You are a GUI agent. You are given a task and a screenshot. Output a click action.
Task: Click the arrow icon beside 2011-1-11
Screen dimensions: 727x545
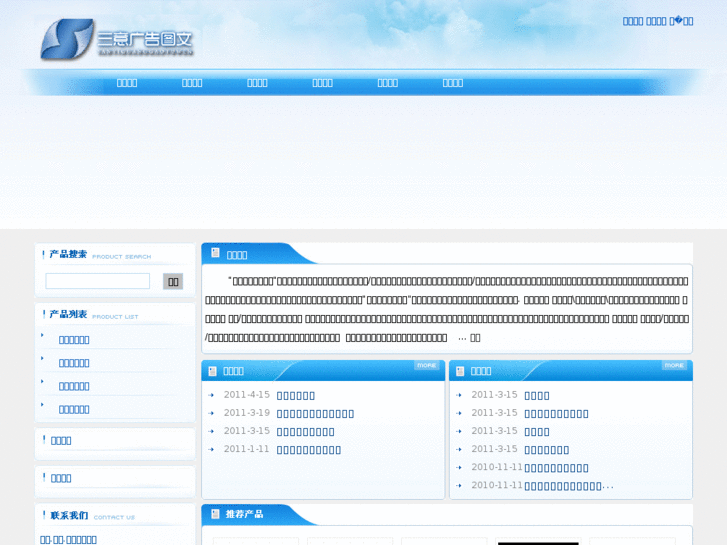[x=211, y=449]
